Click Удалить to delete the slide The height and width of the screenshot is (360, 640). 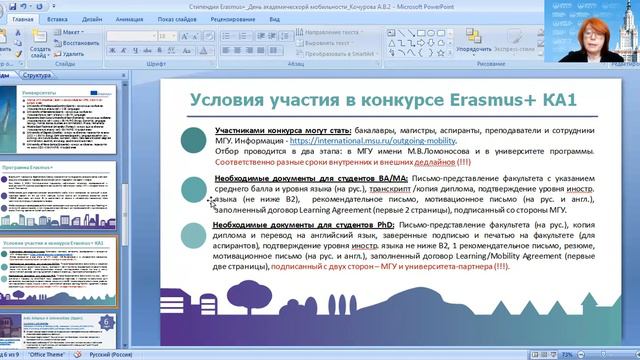(69, 54)
